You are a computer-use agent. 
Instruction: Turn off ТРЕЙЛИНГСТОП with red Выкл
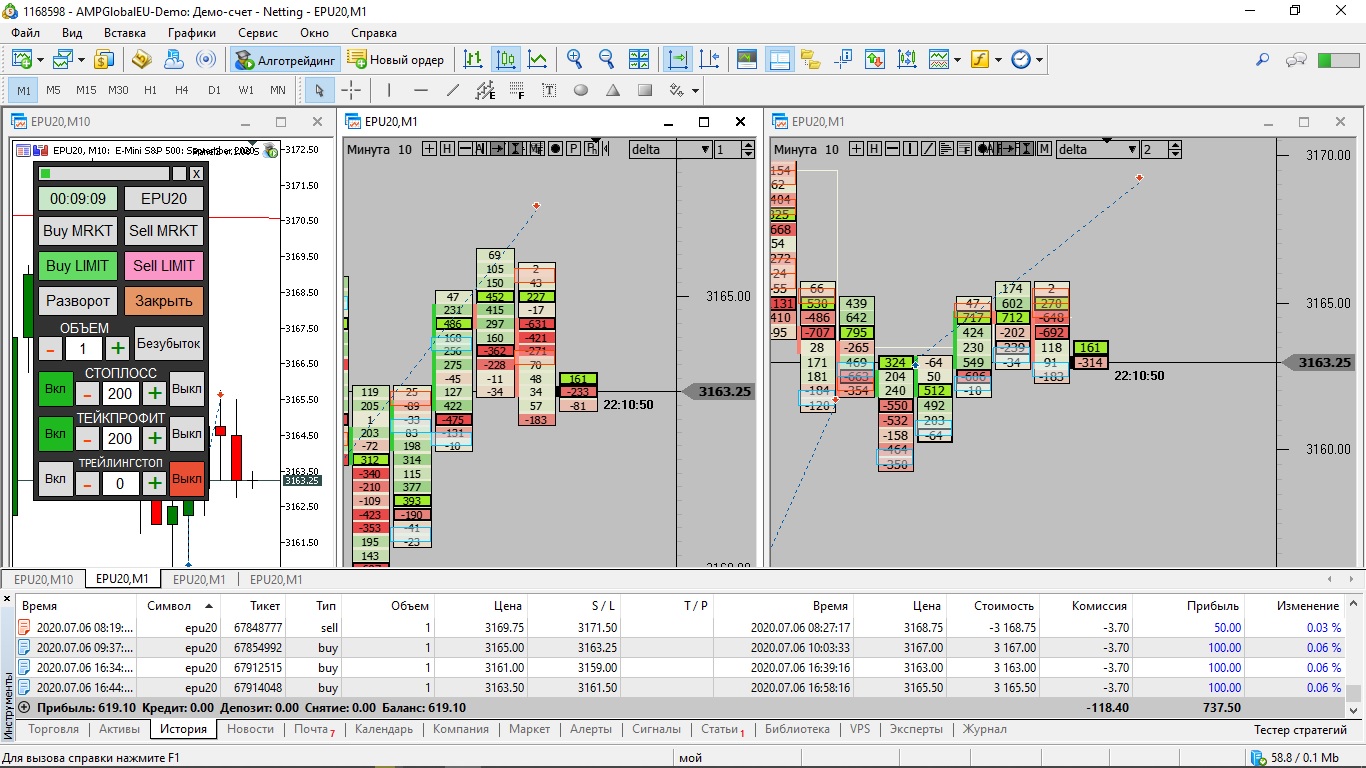(x=187, y=479)
